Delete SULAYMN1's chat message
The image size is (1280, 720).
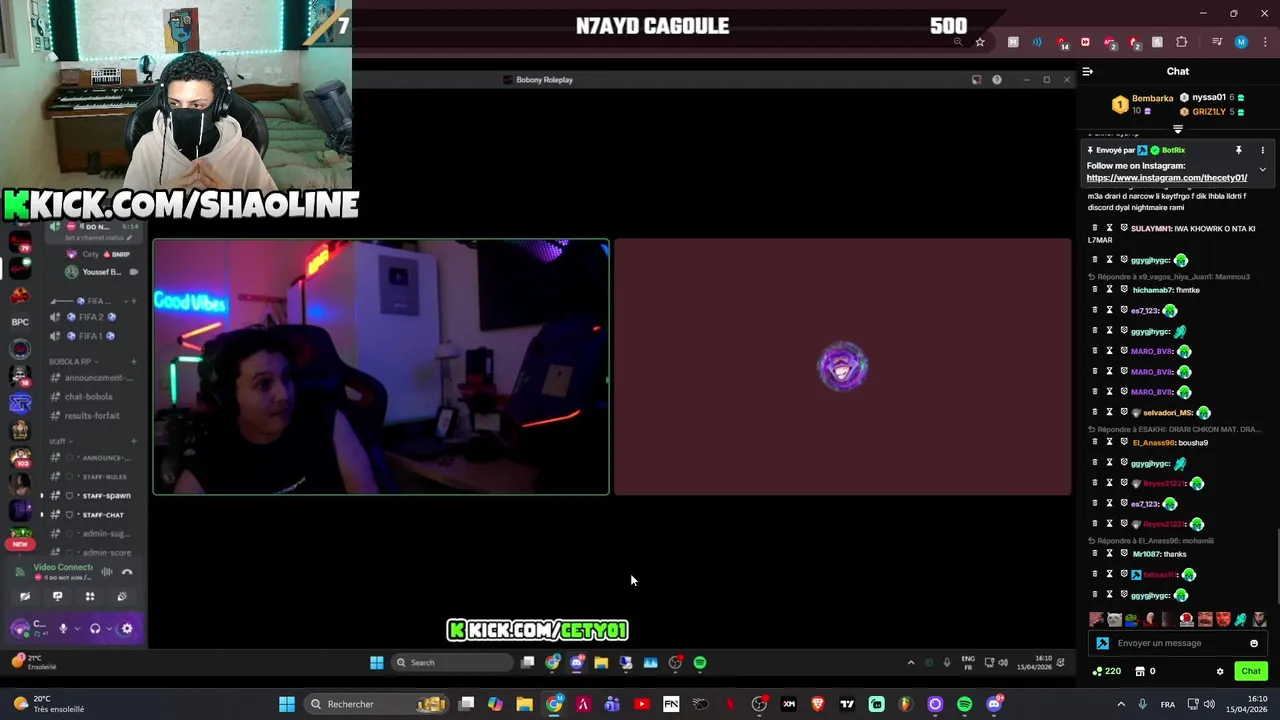click(1094, 228)
